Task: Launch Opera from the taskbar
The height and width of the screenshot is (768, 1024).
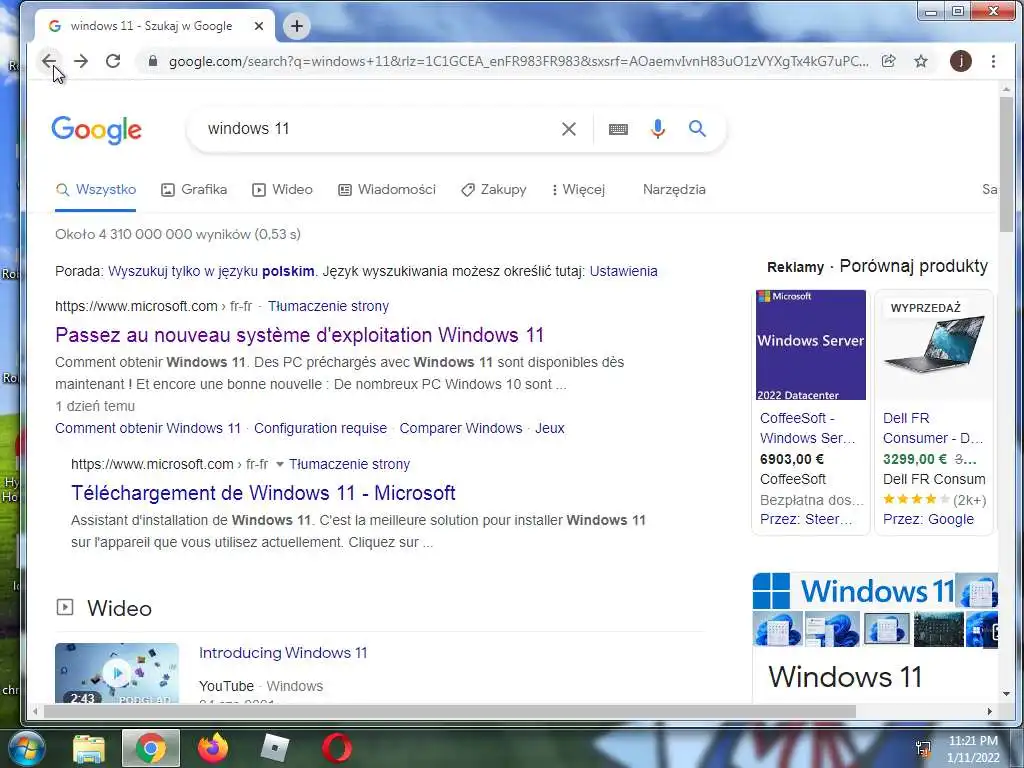Action: [337, 748]
